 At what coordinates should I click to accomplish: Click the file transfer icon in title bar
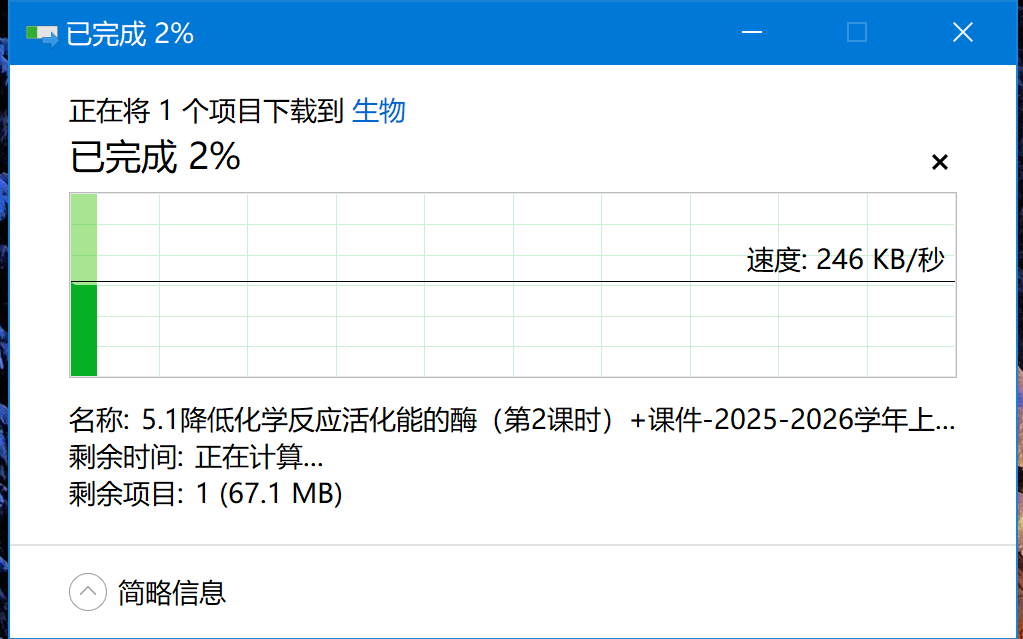coord(42,35)
